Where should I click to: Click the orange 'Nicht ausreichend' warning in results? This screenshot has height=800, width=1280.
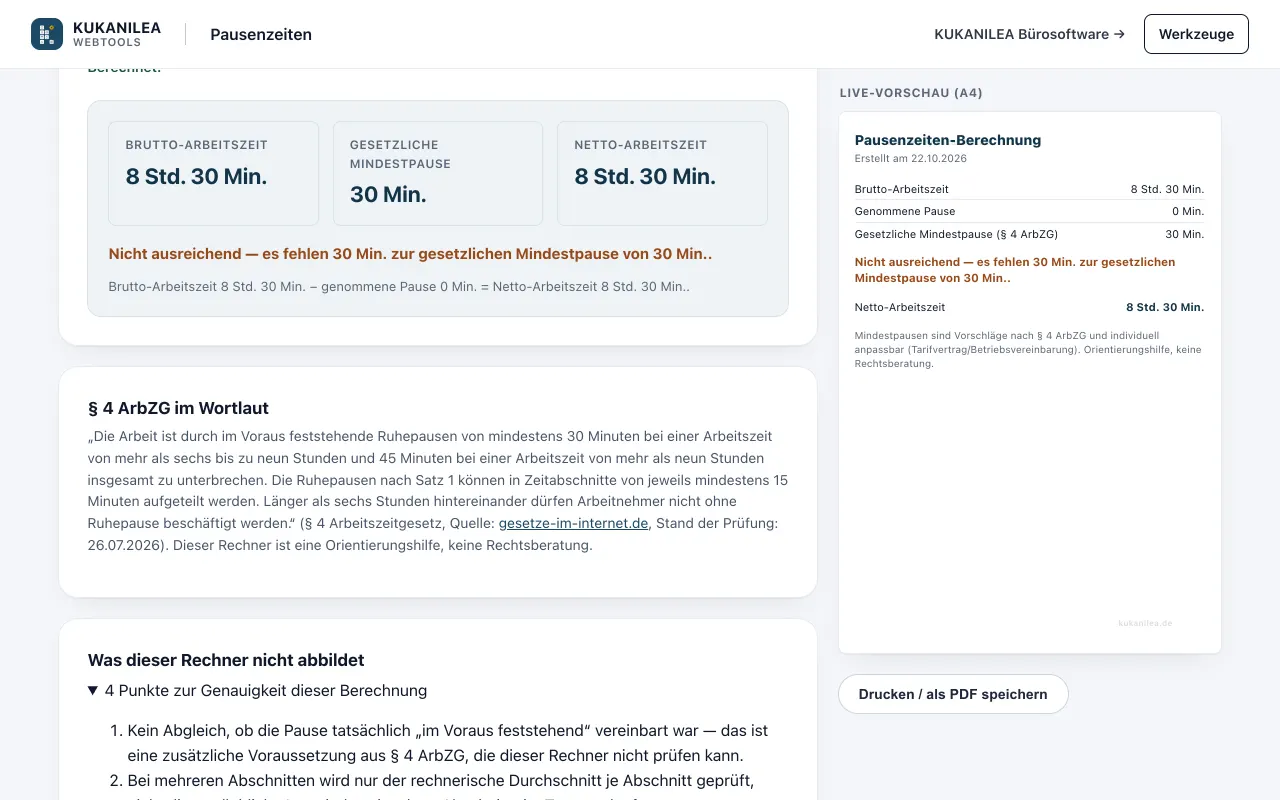point(410,254)
